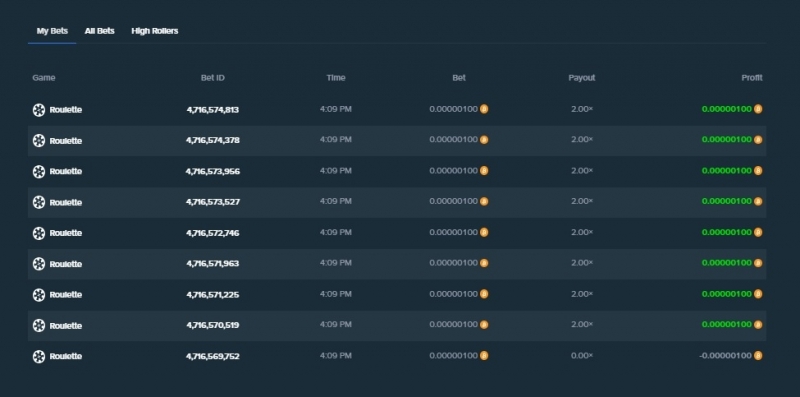Select the -0.00000100 loss amount
Image resolution: width=800 pixels, height=397 pixels.
click(726, 356)
